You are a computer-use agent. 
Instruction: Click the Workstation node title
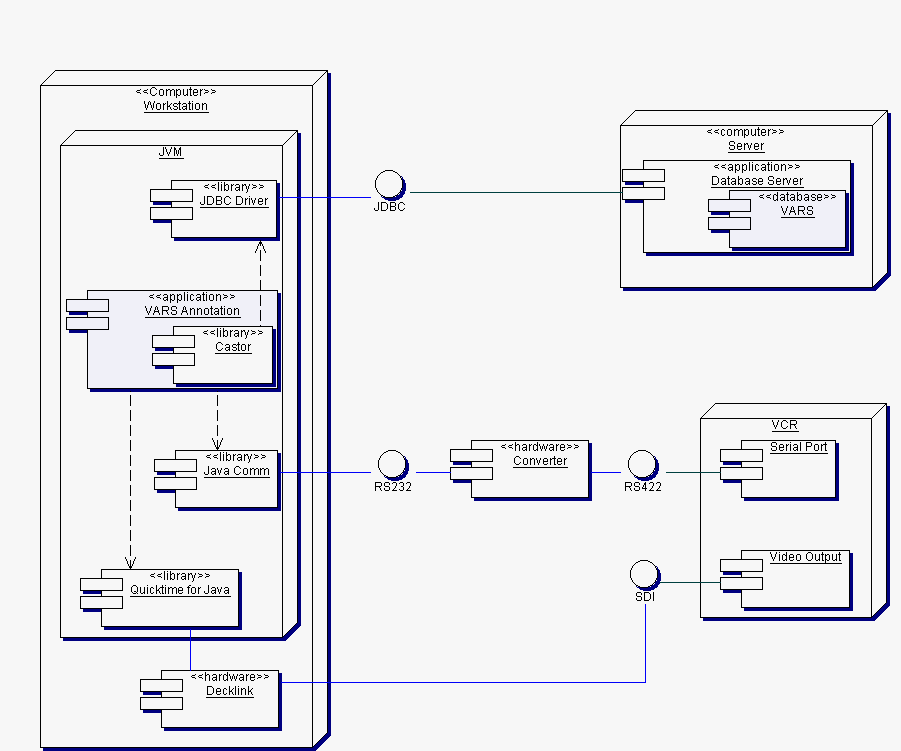[175, 106]
